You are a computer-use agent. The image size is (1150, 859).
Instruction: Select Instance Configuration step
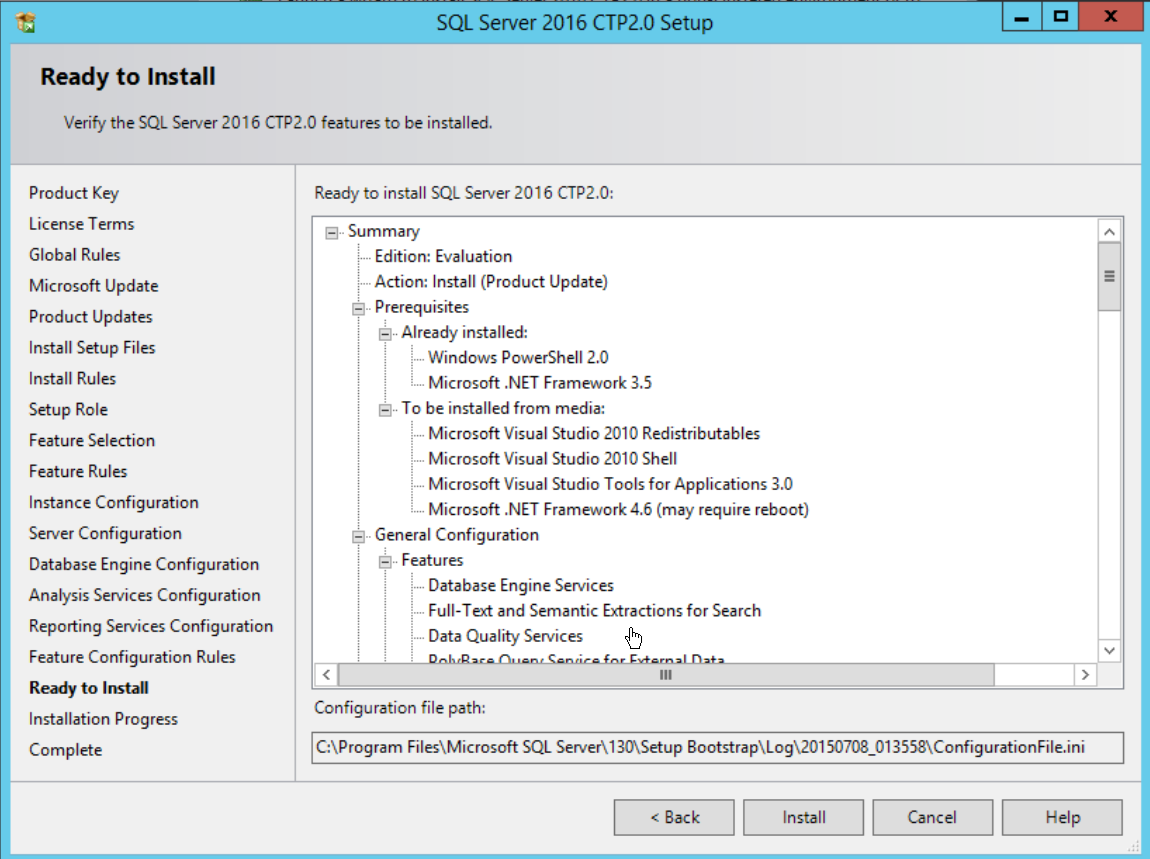pyautogui.click(x=114, y=502)
